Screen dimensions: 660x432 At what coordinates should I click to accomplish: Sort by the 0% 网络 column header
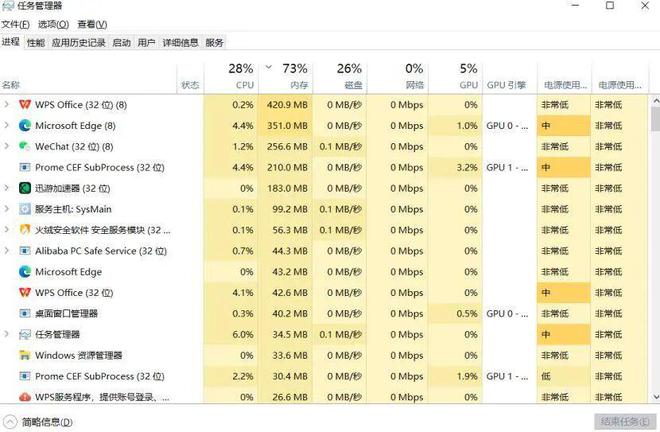(x=397, y=77)
